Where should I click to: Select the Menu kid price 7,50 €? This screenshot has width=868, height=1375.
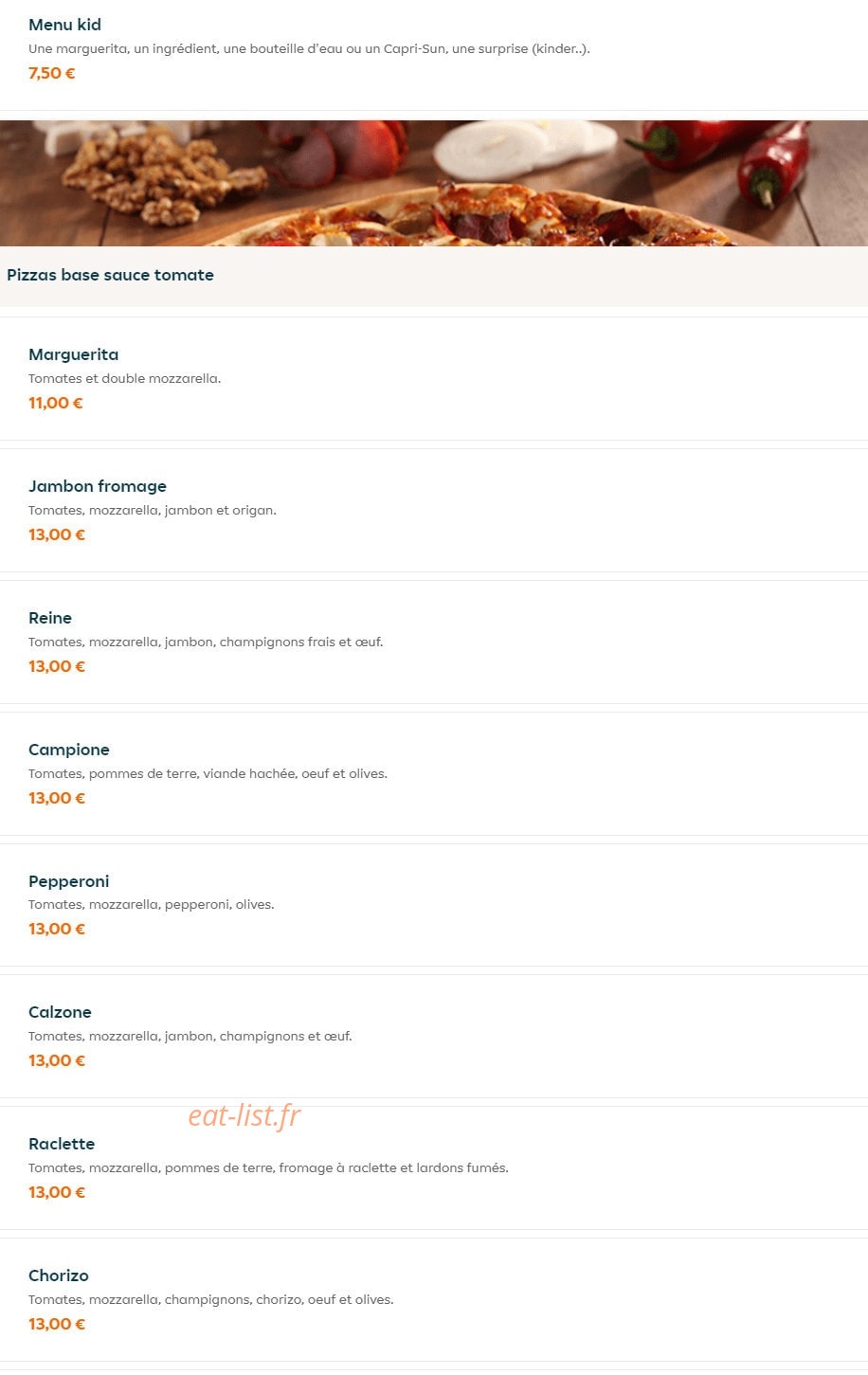(52, 73)
